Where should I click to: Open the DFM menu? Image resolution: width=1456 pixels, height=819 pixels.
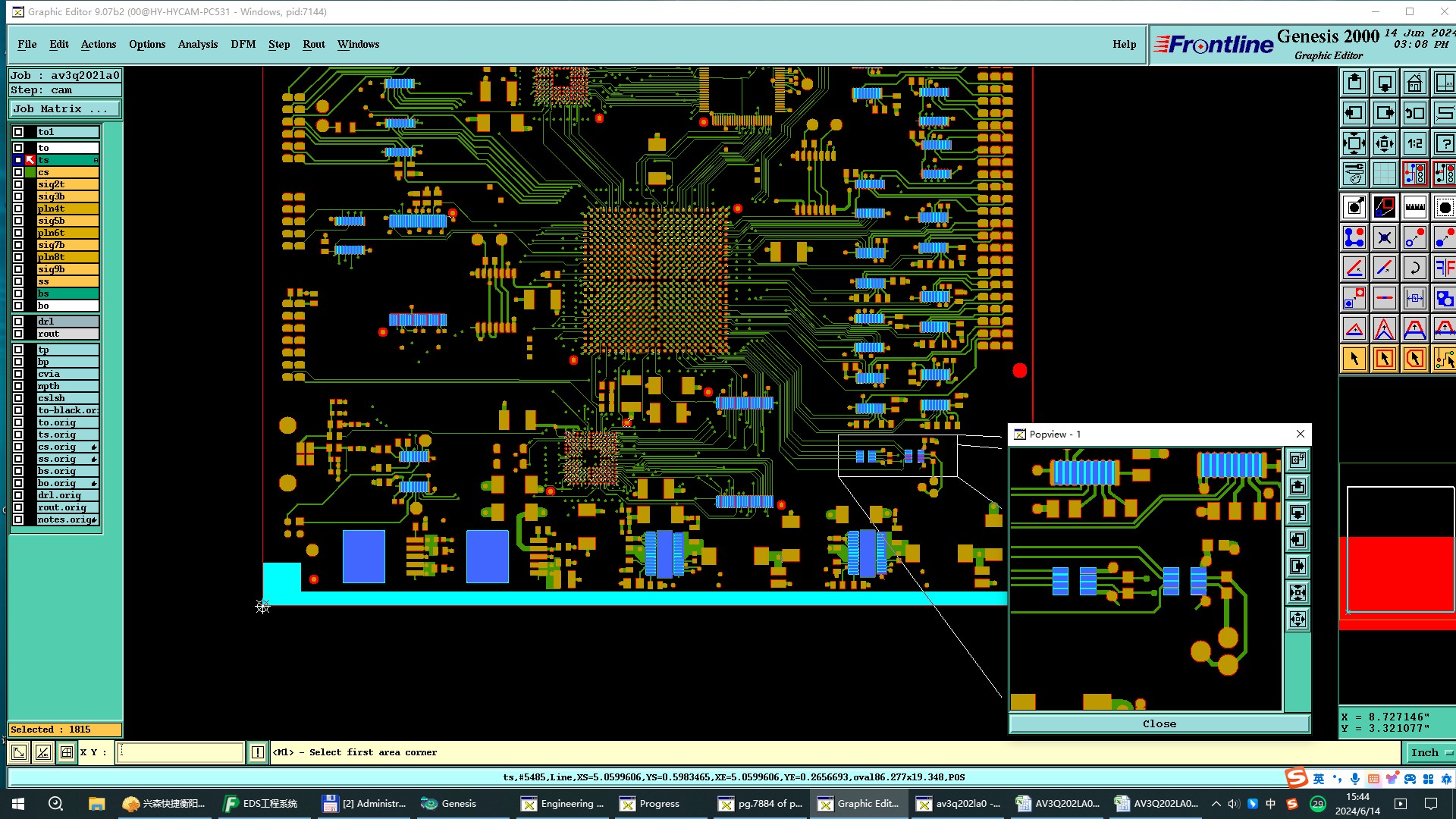point(243,44)
